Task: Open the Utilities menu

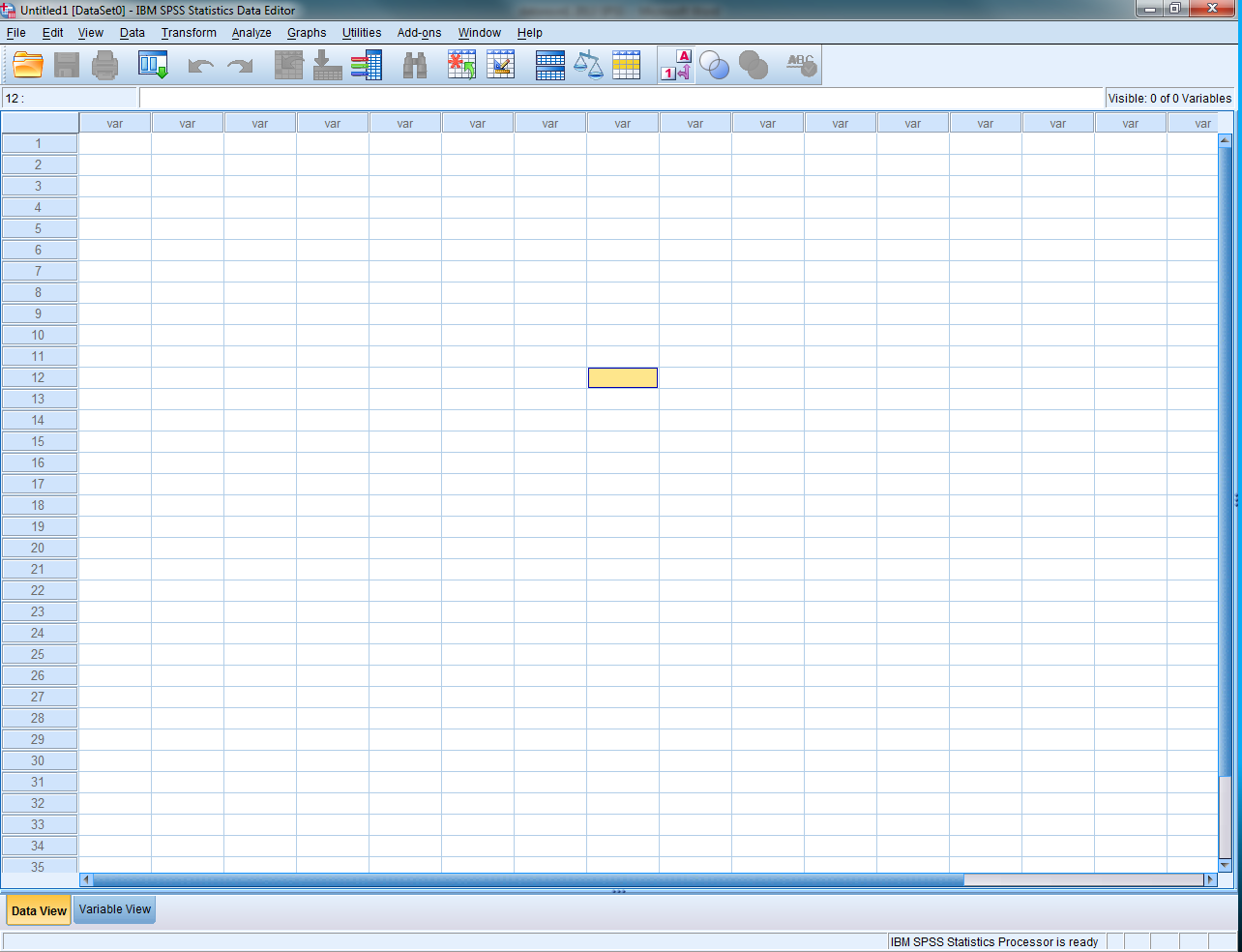Action: click(x=362, y=33)
